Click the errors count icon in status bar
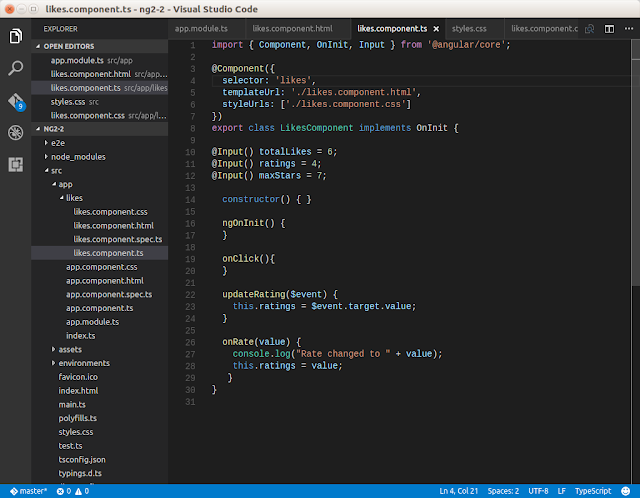640x498 pixels. pyautogui.click(x=60, y=491)
